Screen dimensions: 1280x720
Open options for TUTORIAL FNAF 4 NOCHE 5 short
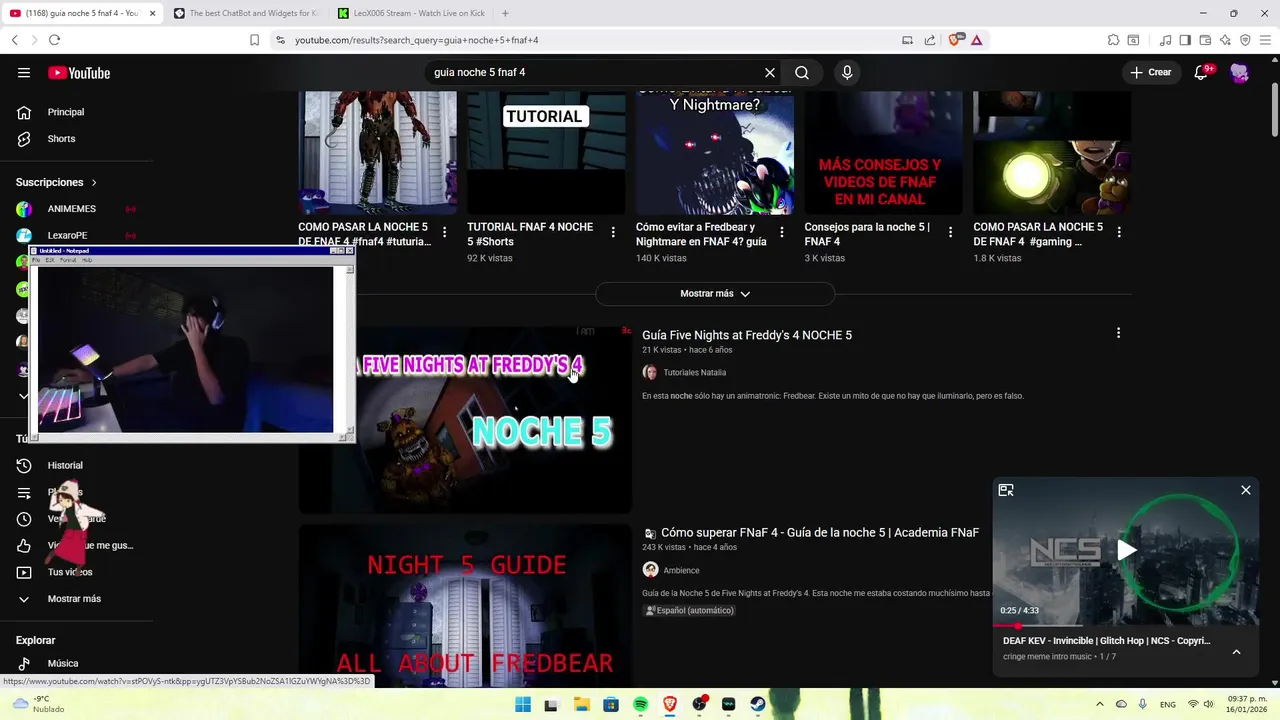[613, 232]
